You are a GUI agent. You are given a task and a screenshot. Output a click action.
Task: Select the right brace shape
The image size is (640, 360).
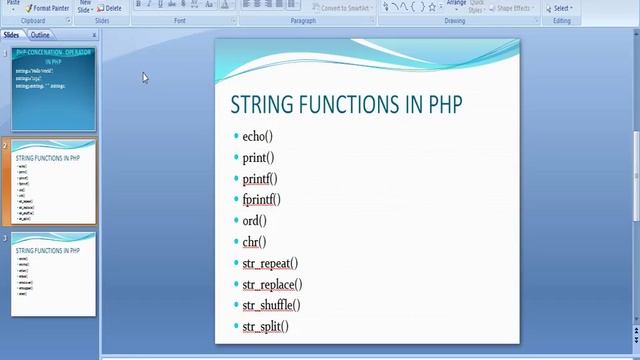point(422,7)
